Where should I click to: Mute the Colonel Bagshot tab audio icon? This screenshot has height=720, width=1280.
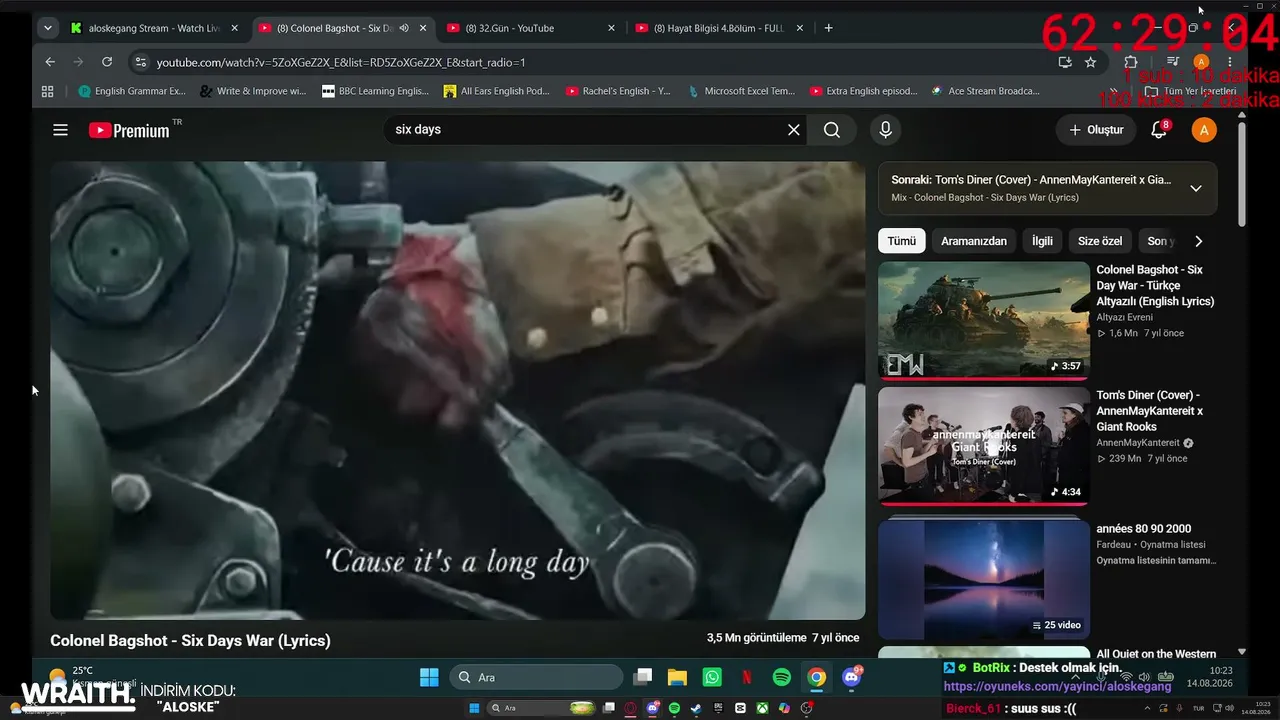(x=404, y=28)
